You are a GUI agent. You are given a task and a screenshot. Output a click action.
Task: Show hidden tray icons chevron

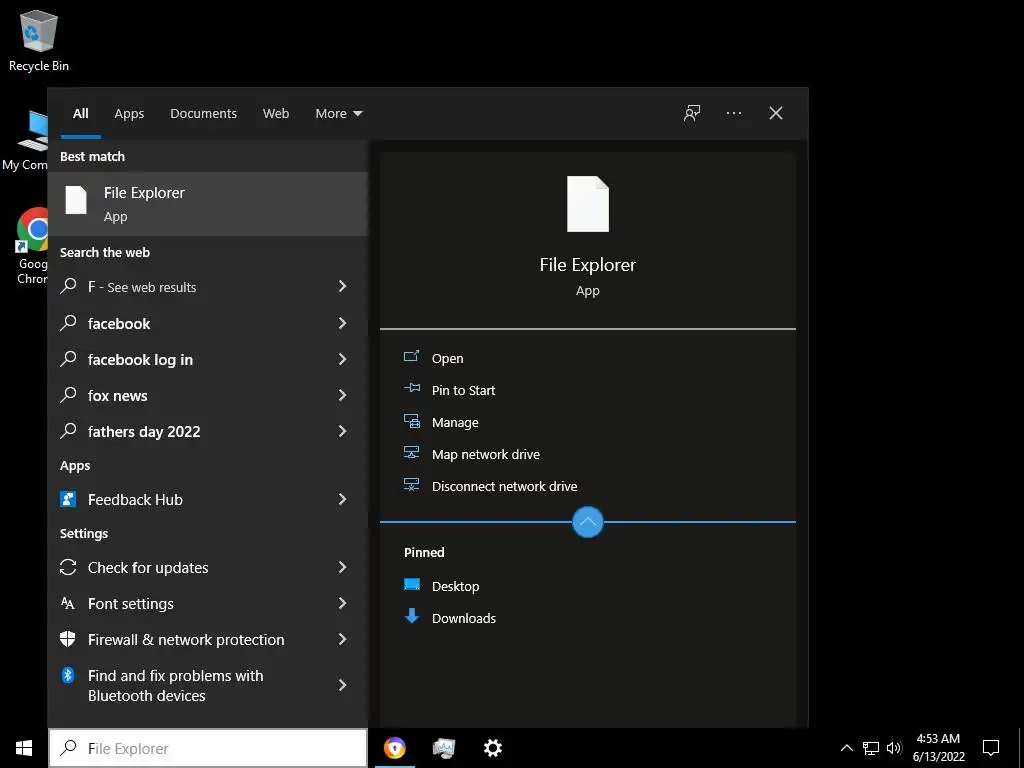(846, 748)
